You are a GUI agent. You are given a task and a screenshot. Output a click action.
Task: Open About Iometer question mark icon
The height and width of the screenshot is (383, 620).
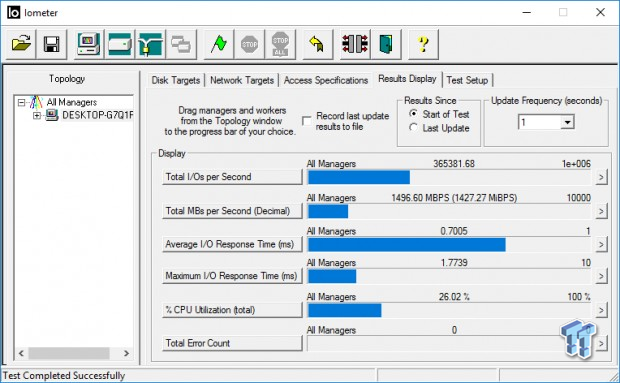pos(423,44)
